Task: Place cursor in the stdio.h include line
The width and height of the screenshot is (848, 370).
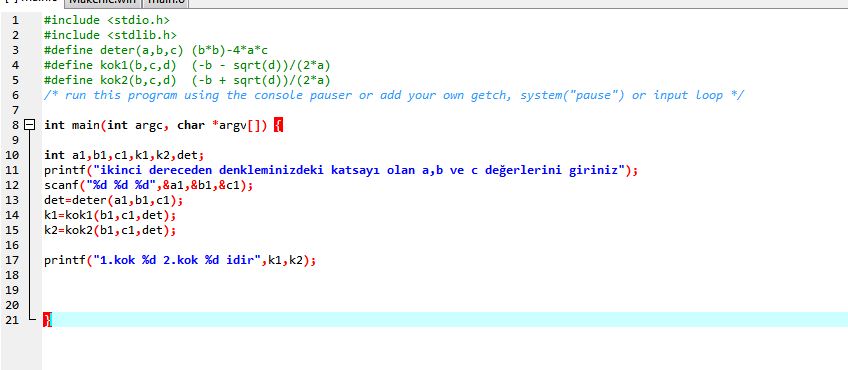Action: click(107, 21)
